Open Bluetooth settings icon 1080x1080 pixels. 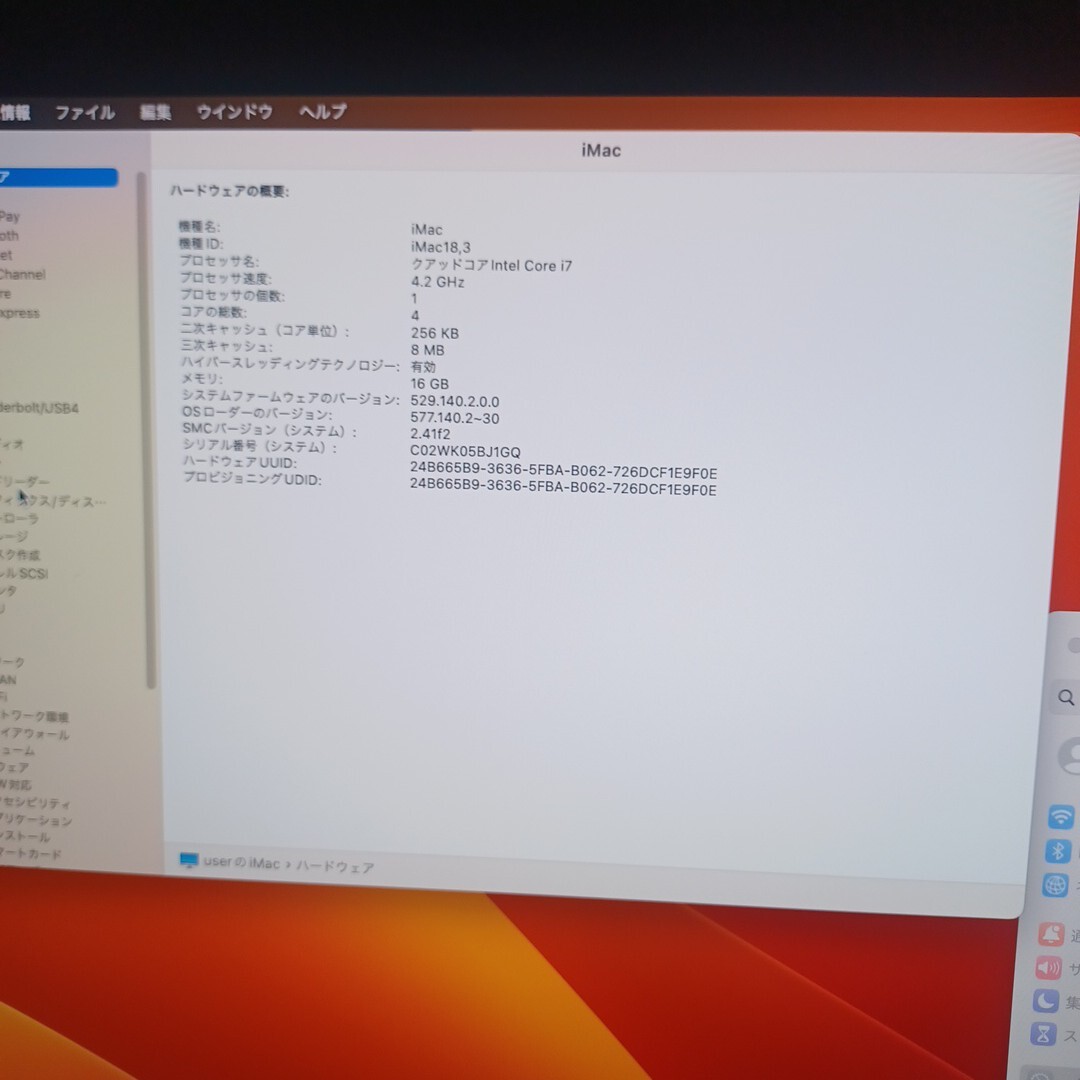1058,851
